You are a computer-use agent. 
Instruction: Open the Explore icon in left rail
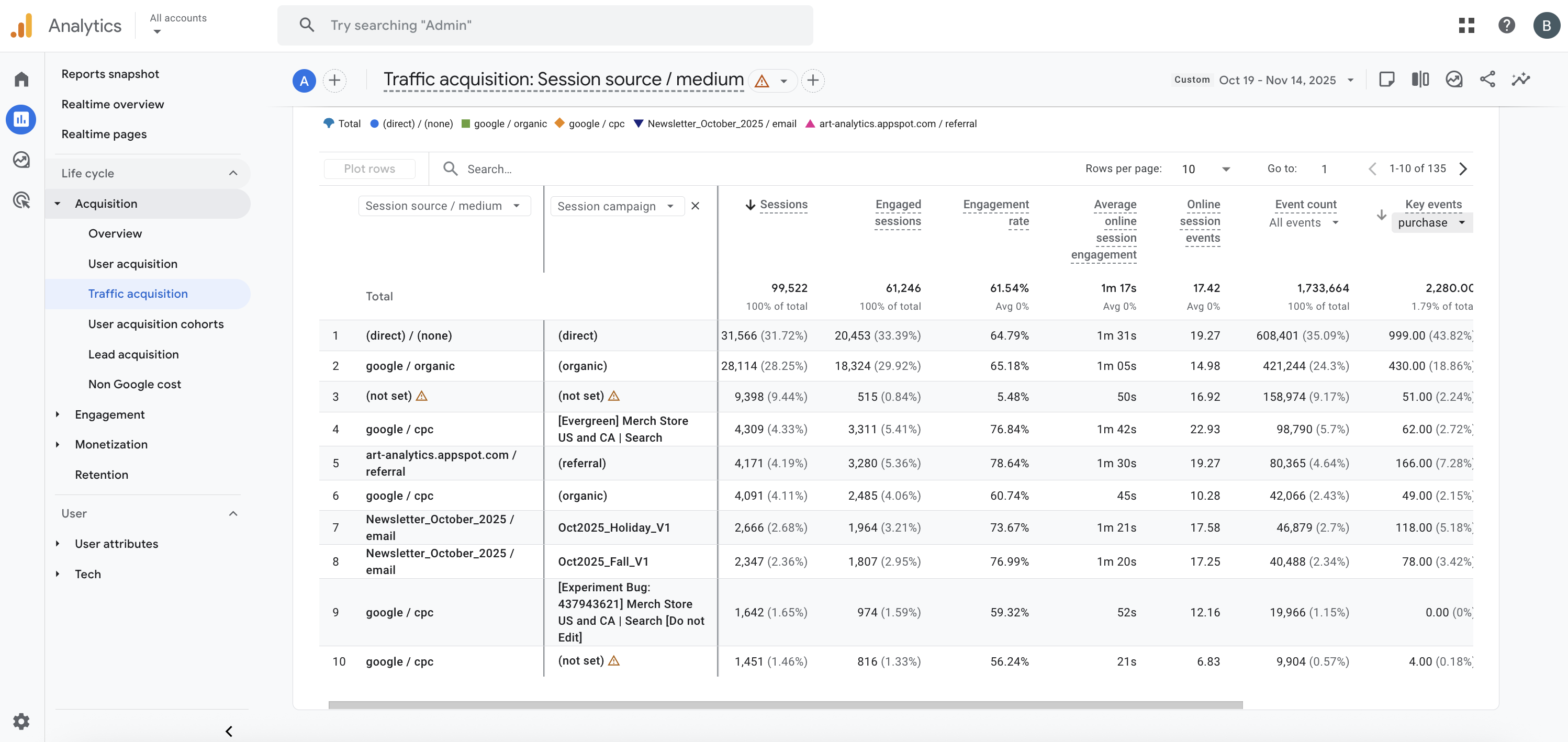(x=21, y=160)
